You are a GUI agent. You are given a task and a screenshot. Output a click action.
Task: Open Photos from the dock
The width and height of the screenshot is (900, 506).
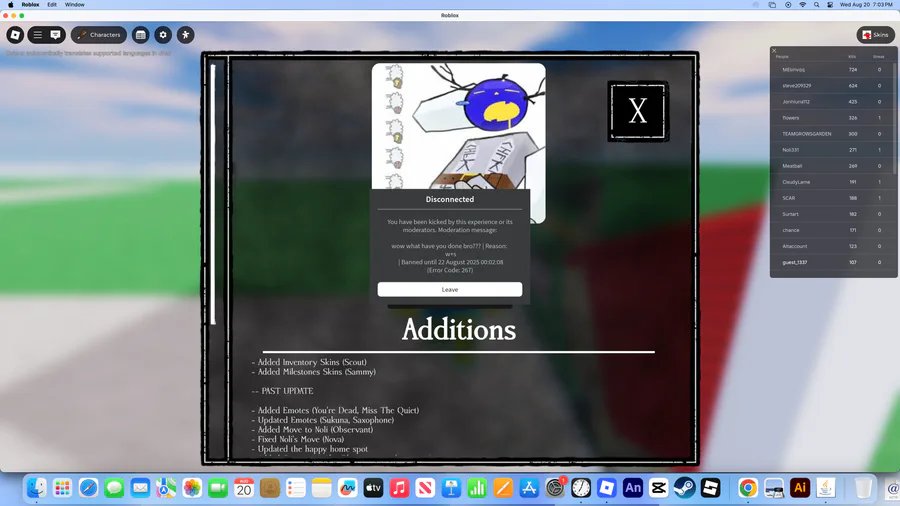point(192,488)
